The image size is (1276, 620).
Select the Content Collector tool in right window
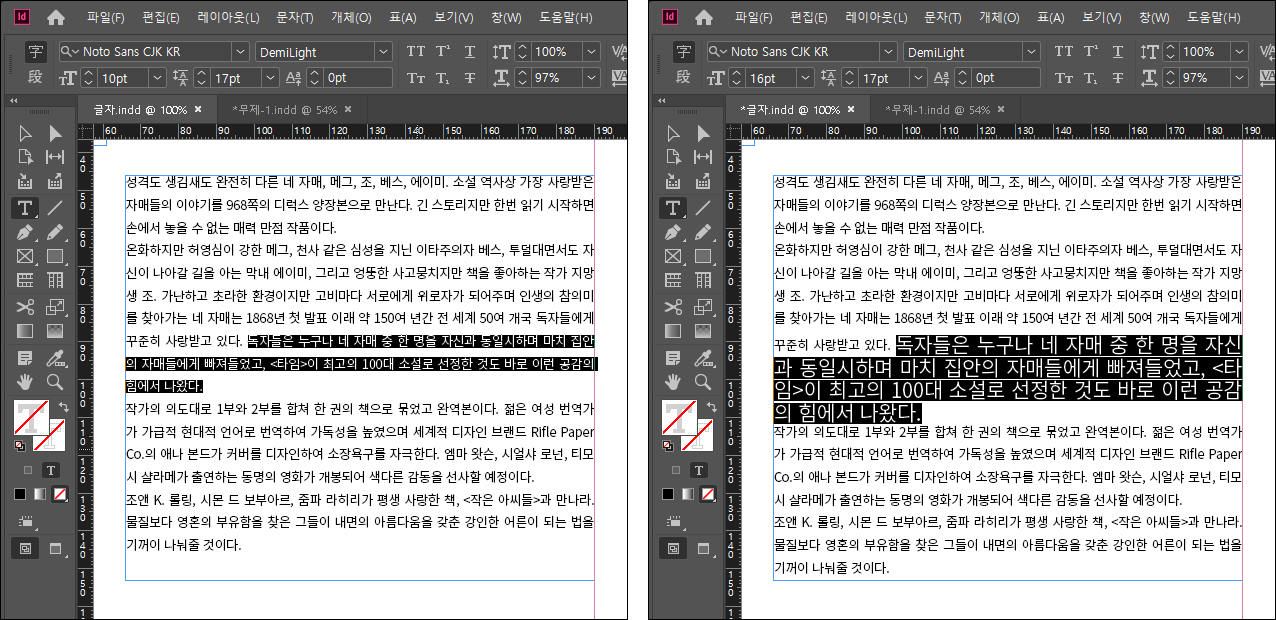pyautogui.click(x=674, y=182)
